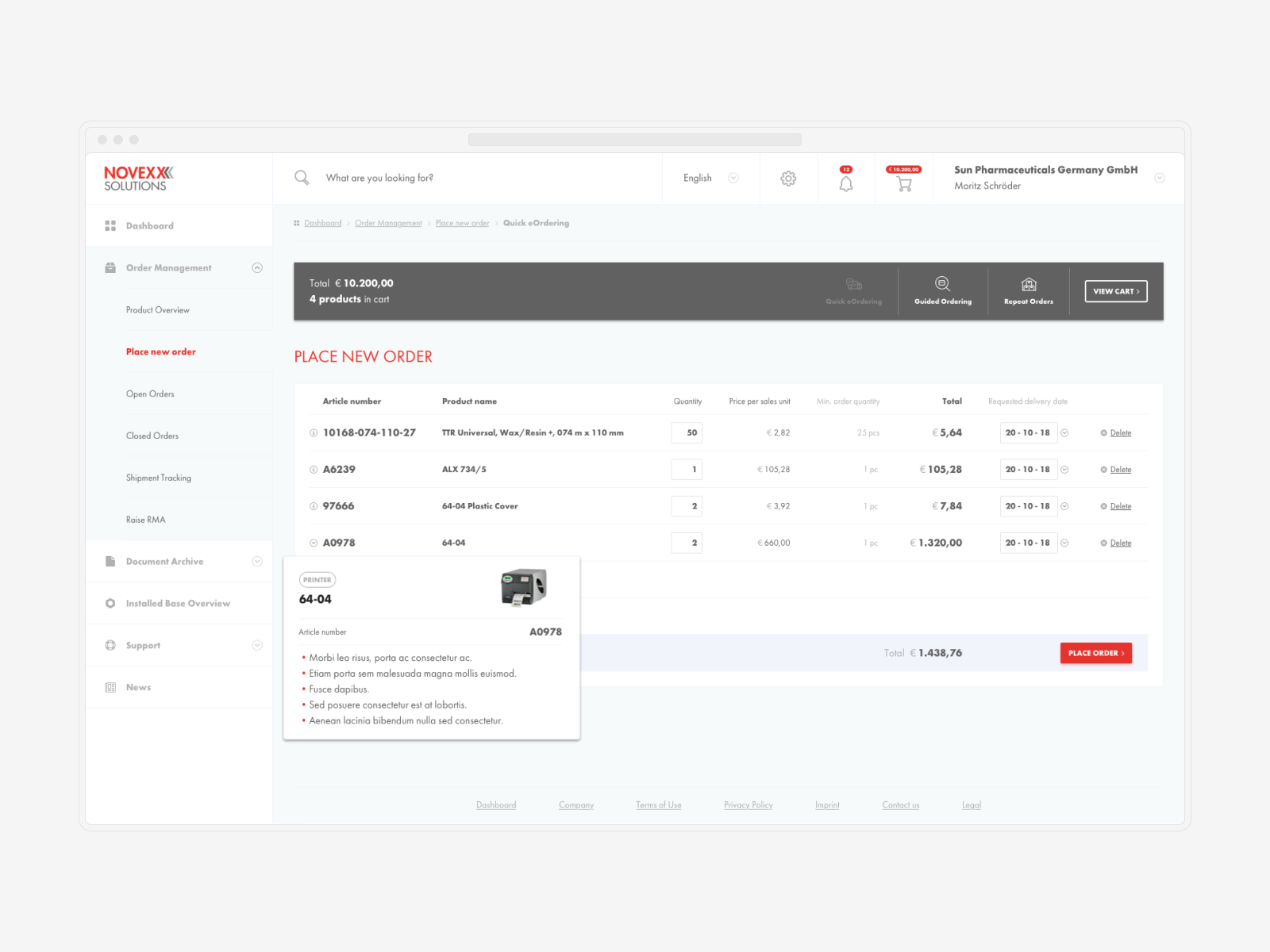Click the quantity field for article 97666
The height and width of the screenshot is (952, 1270).
[x=687, y=506]
